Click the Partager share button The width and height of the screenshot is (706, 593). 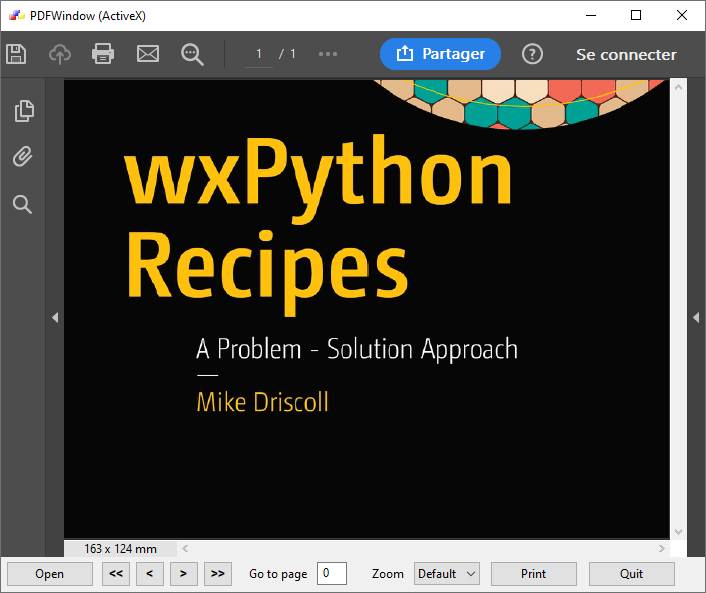click(440, 54)
